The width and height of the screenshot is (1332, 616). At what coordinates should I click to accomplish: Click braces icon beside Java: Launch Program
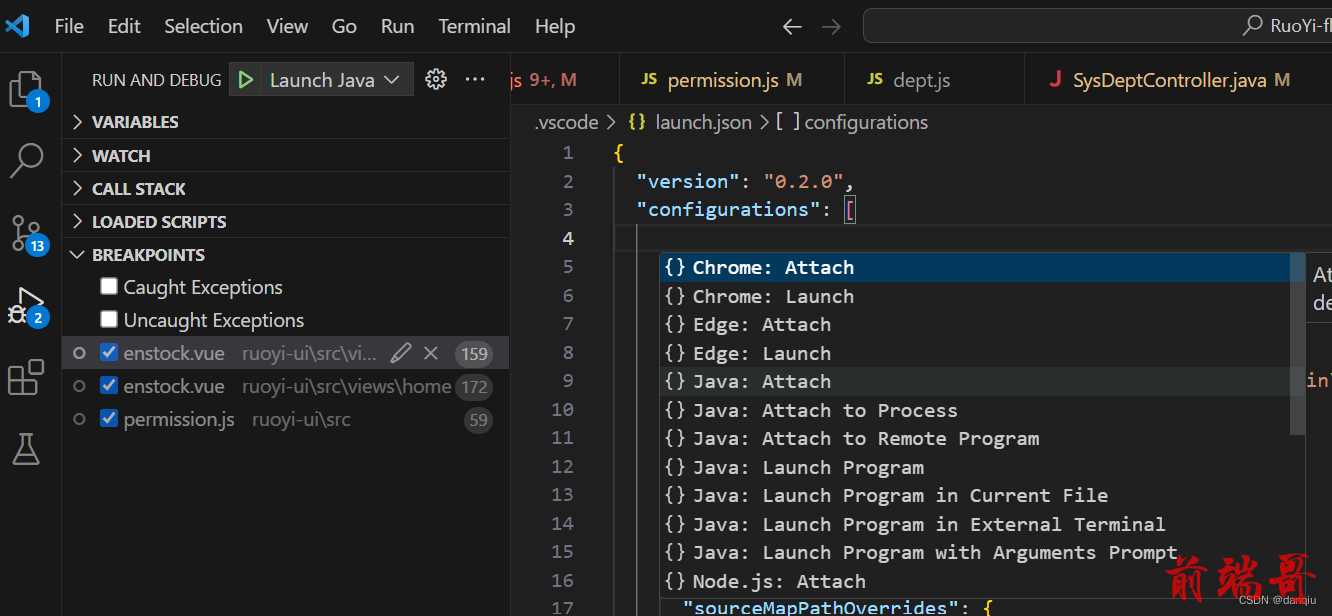click(x=675, y=468)
